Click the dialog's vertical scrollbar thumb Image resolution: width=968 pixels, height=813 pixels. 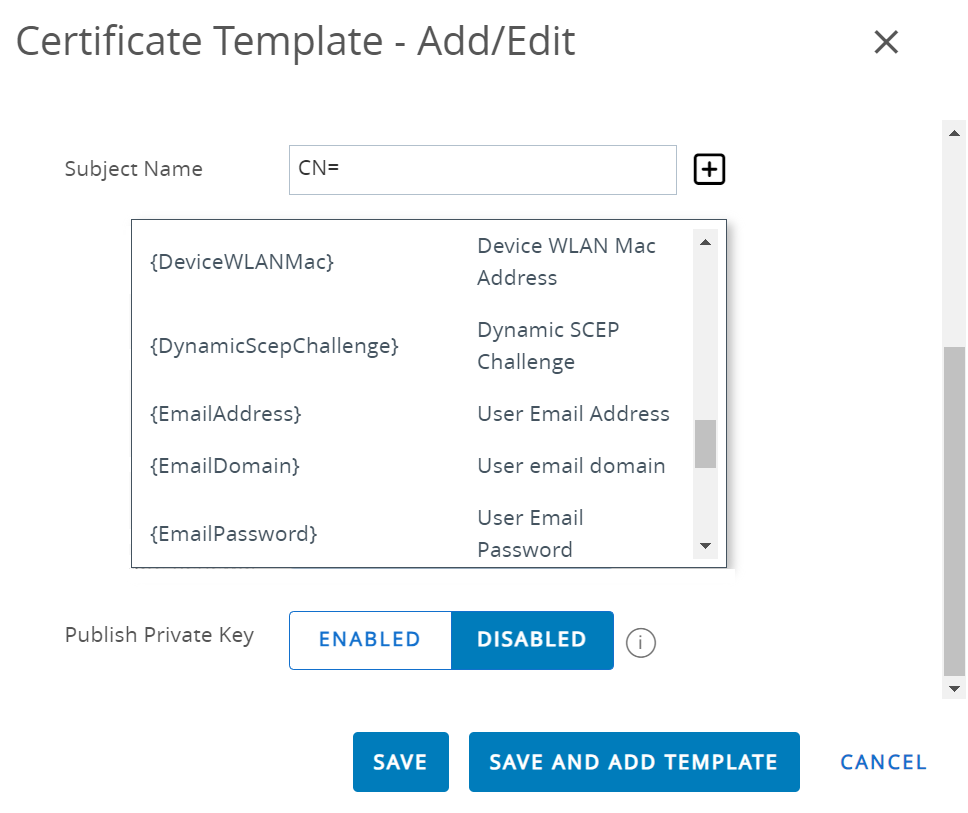pyautogui.click(x=954, y=510)
